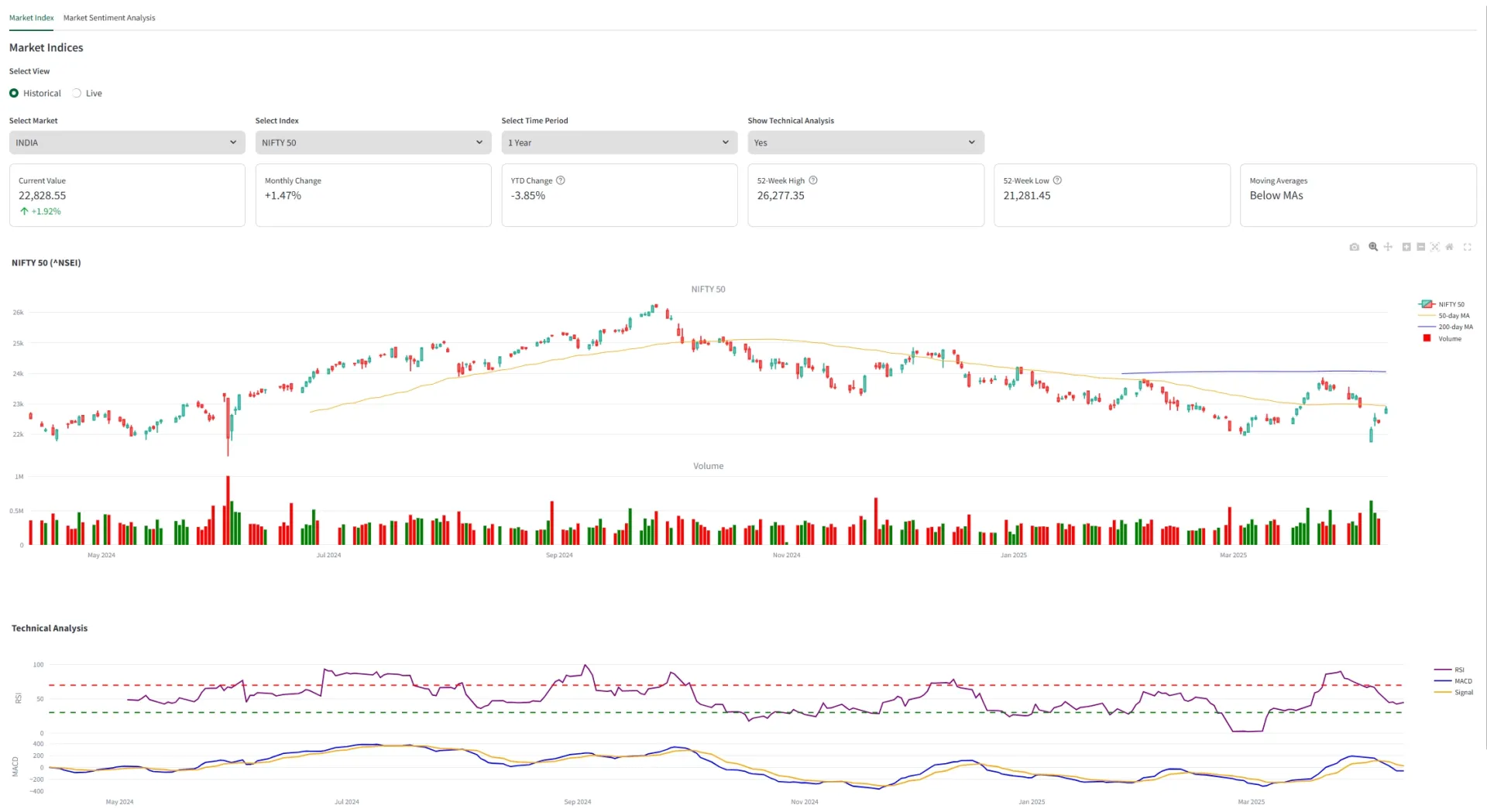Open the Select Time Period dropdown showing 1 Year
The width and height of the screenshot is (1487, 812).
coord(620,142)
